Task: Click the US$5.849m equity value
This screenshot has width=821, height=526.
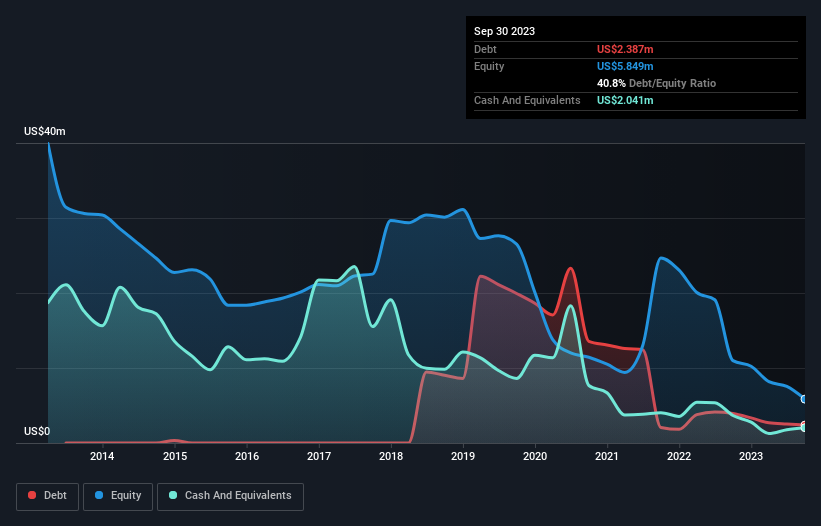Action: tap(625, 66)
